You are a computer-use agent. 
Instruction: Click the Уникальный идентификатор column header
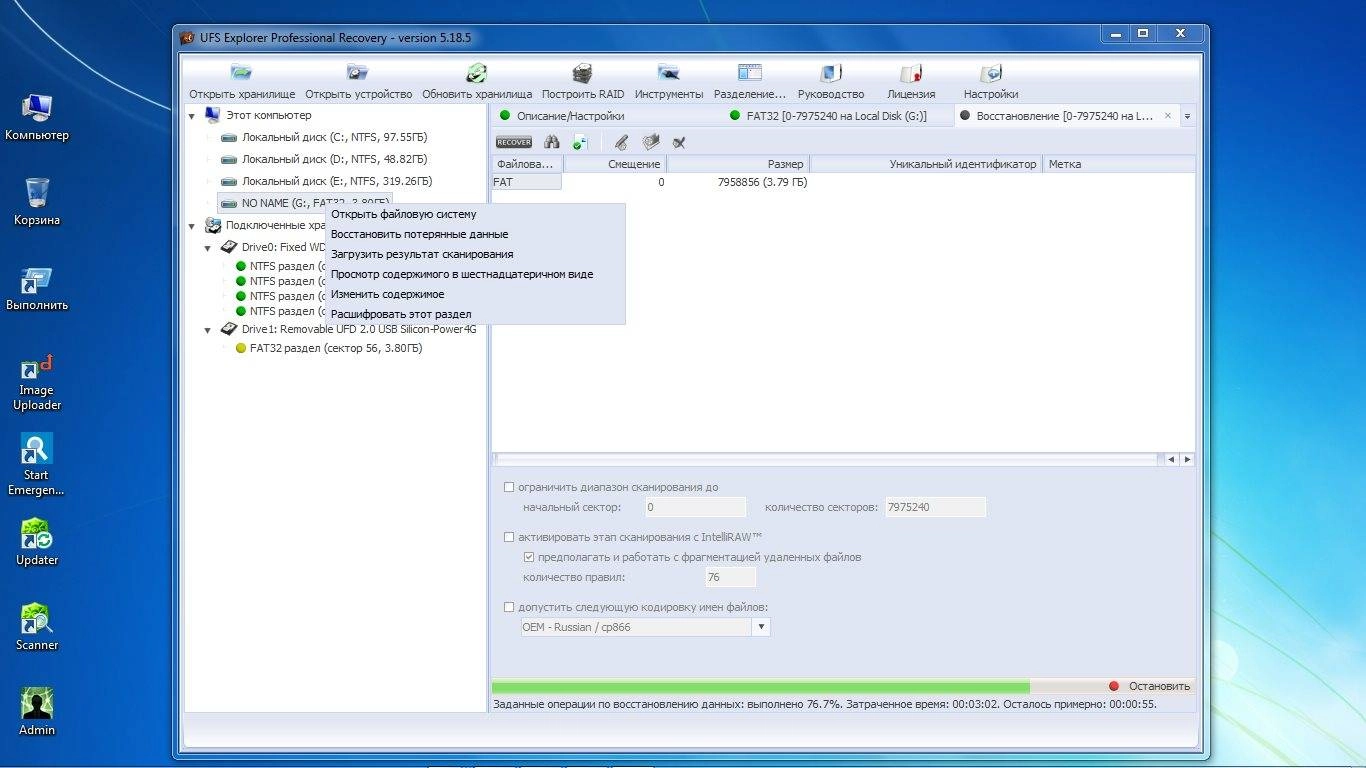click(926, 164)
